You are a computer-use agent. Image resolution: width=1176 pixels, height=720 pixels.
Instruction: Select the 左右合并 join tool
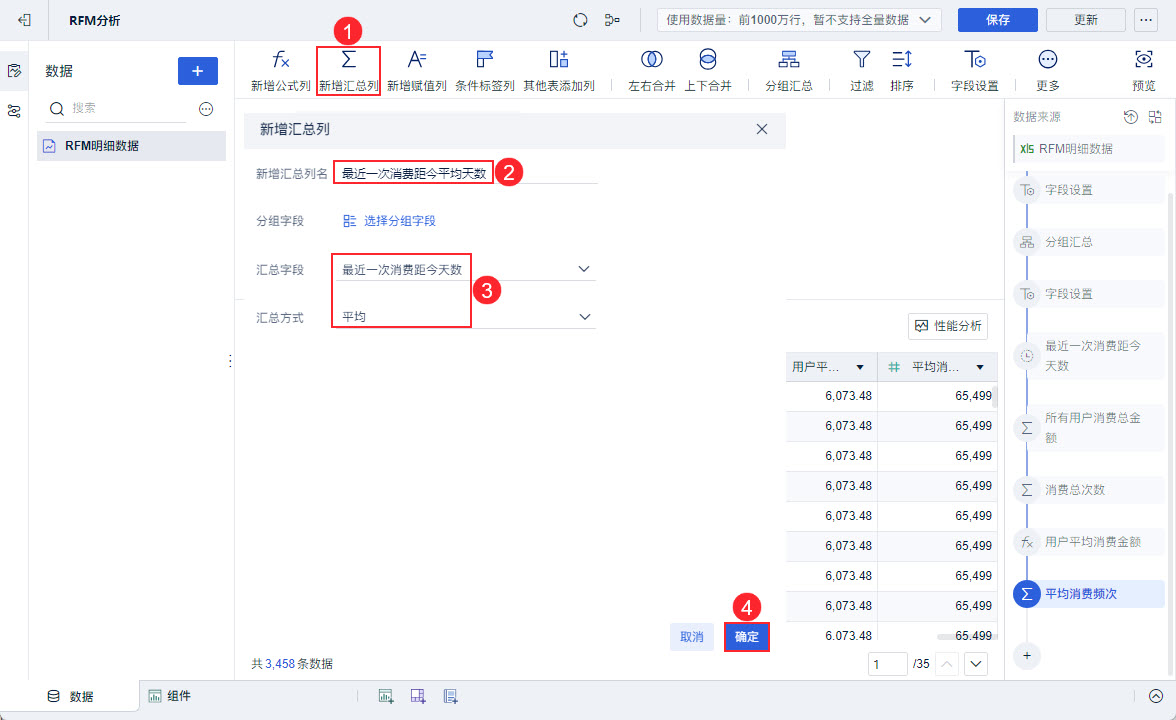pyautogui.click(x=652, y=70)
